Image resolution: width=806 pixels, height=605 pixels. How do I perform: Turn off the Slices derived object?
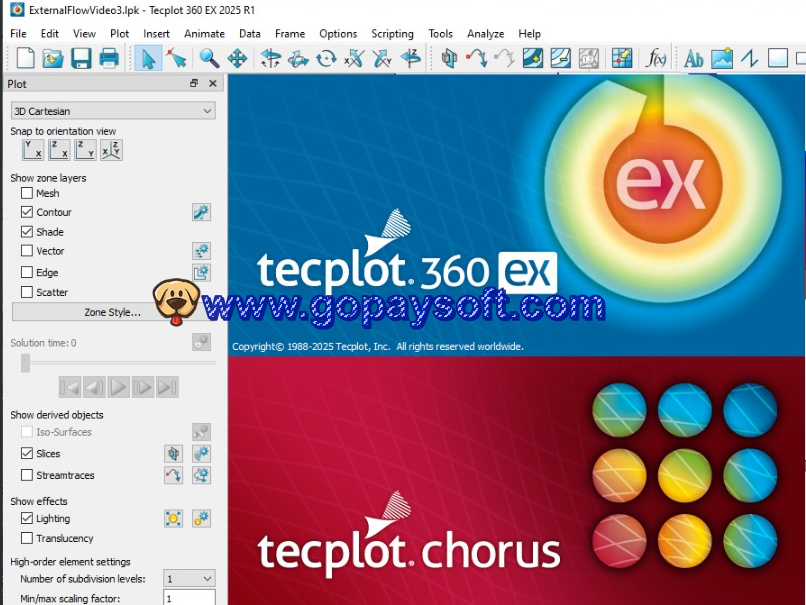coord(27,453)
